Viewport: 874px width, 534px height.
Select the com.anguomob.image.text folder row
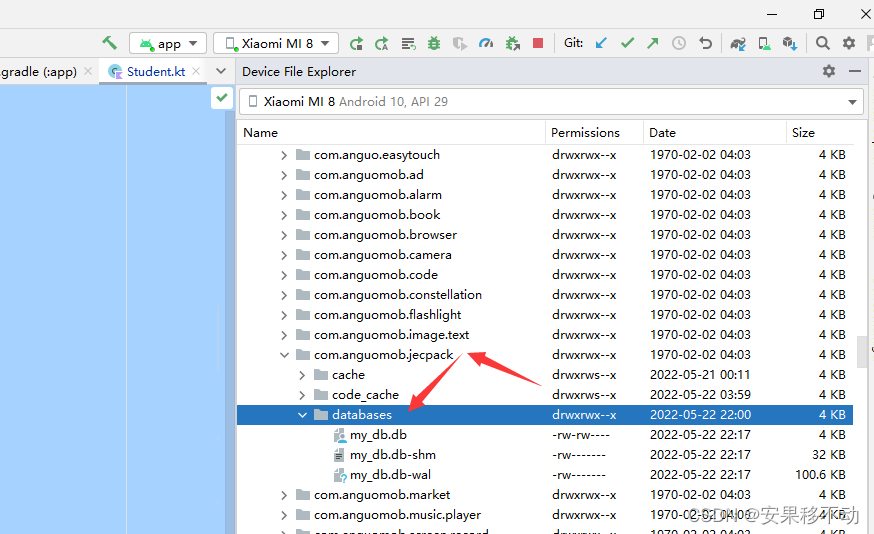pyautogui.click(x=545, y=335)
